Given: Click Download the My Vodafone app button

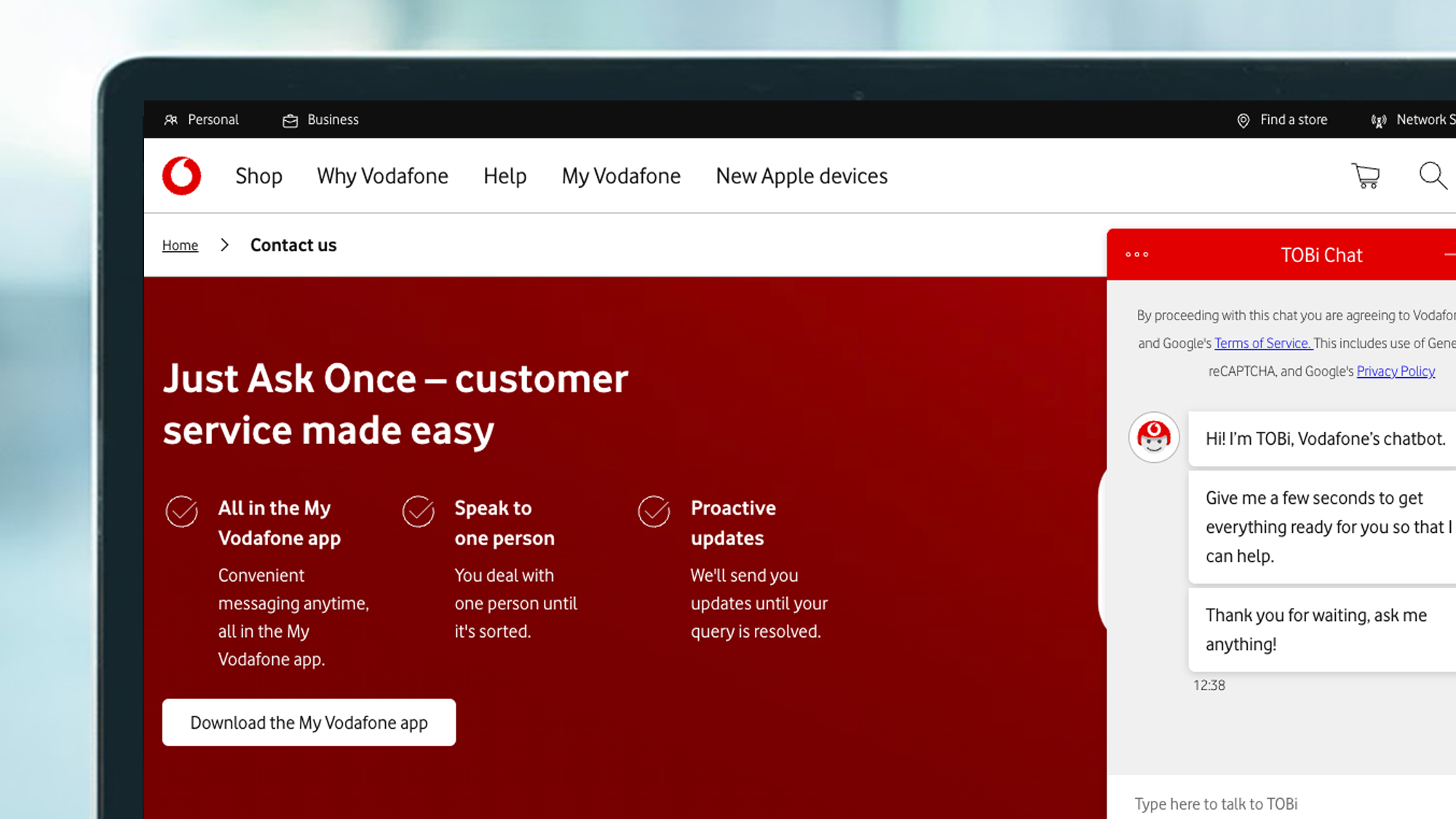Looking at the screenshot, I should click(x=309, y=722).
